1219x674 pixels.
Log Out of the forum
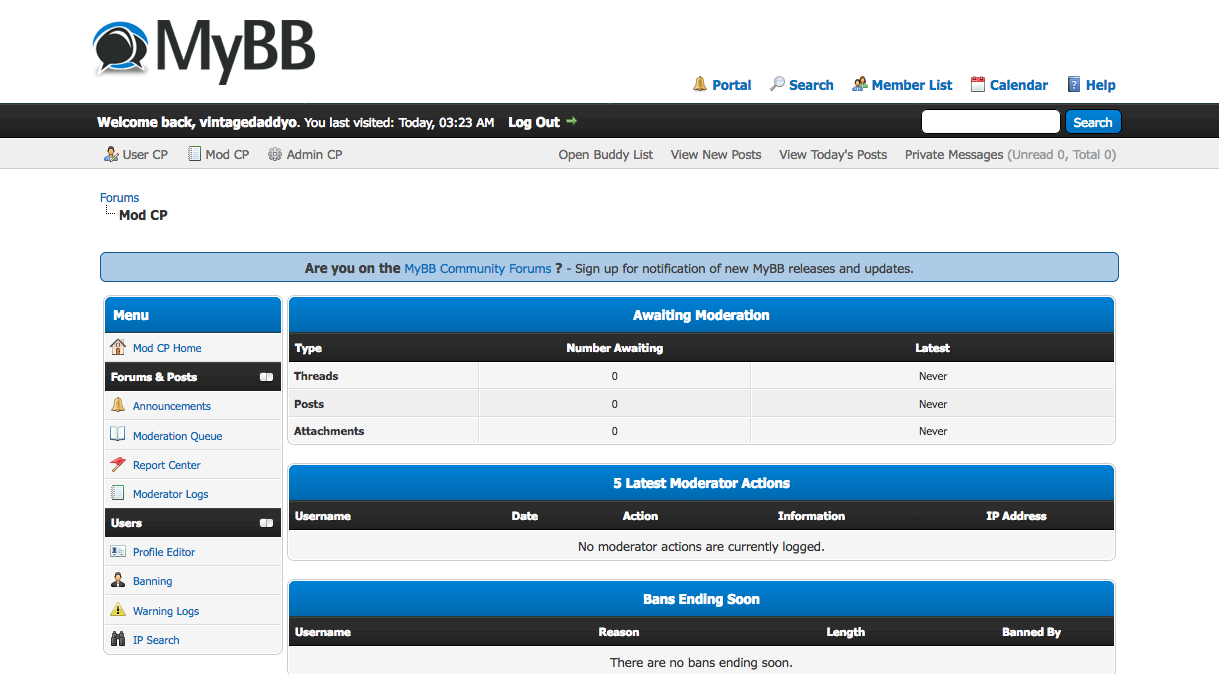pyautogui.click(x=534, y=122)
